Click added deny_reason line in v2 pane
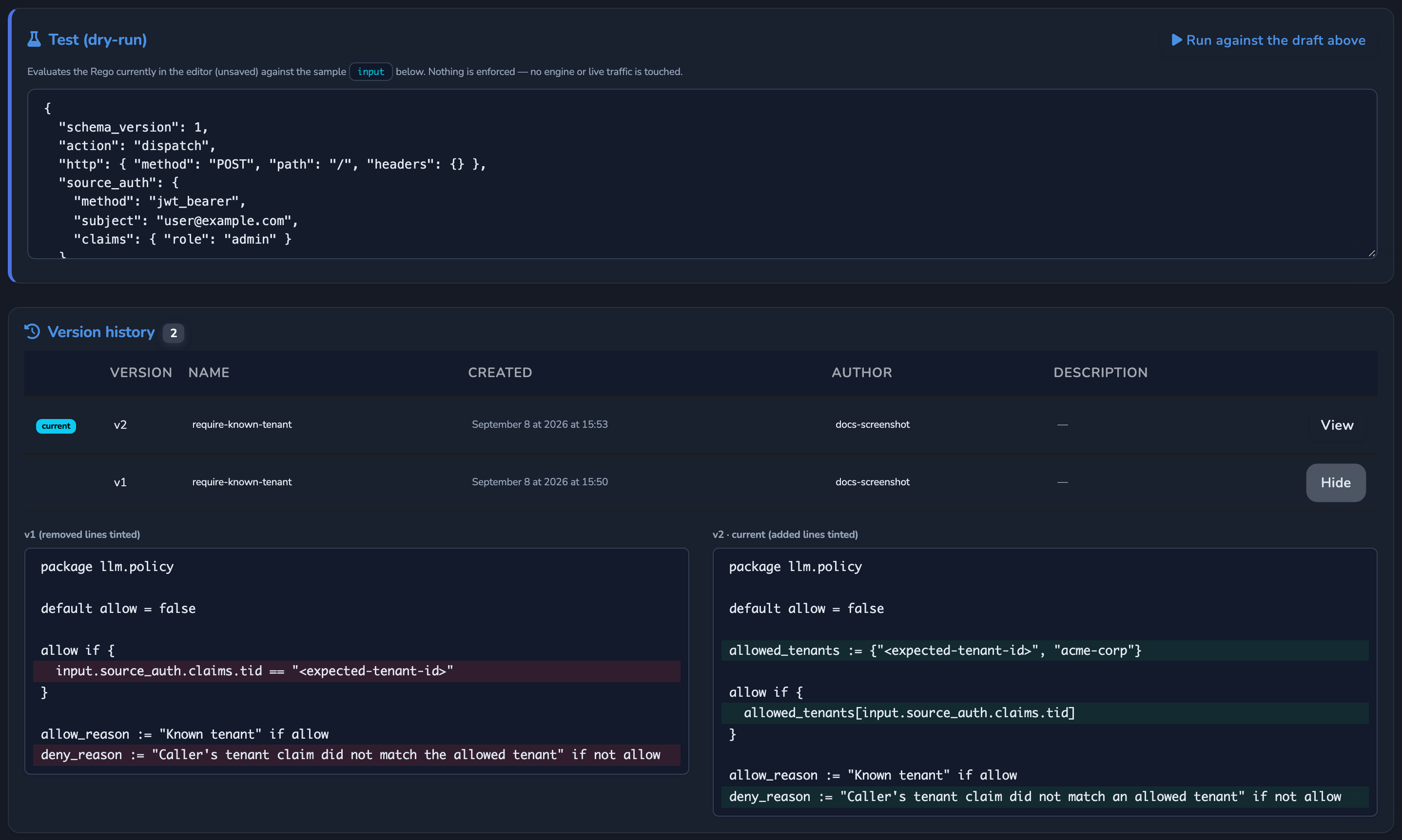The image size is (1402, 840). point(1045,797)
